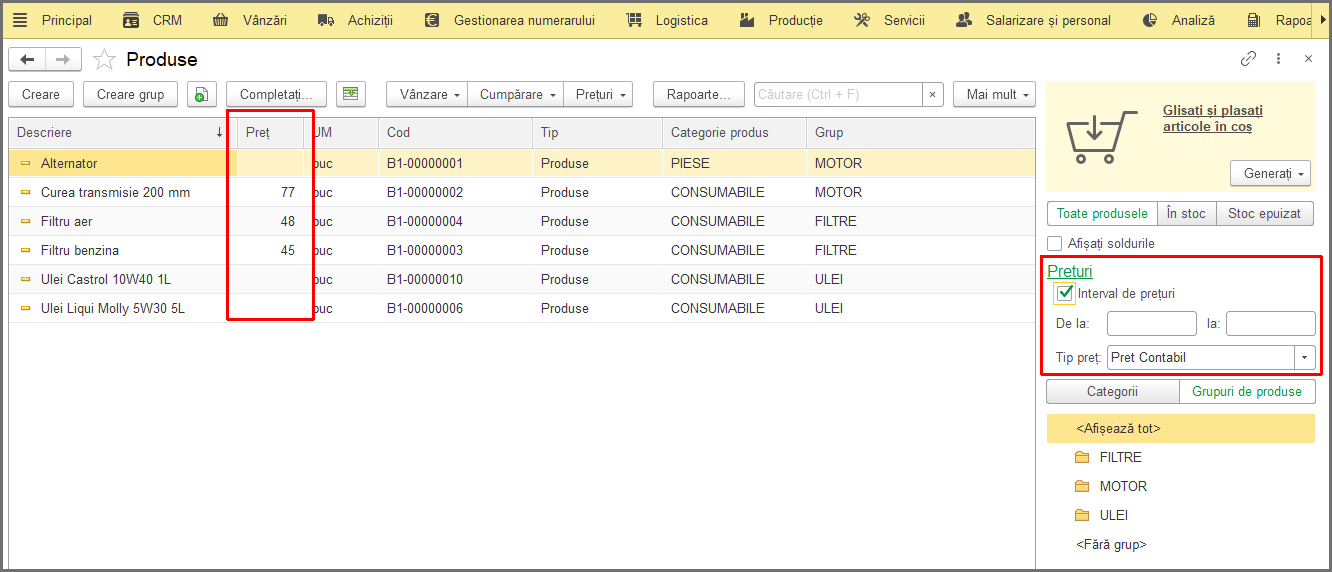This screenshot has height=572, width=1332.
Task: Click the Producție factory icon
Action: coord(747,20)
